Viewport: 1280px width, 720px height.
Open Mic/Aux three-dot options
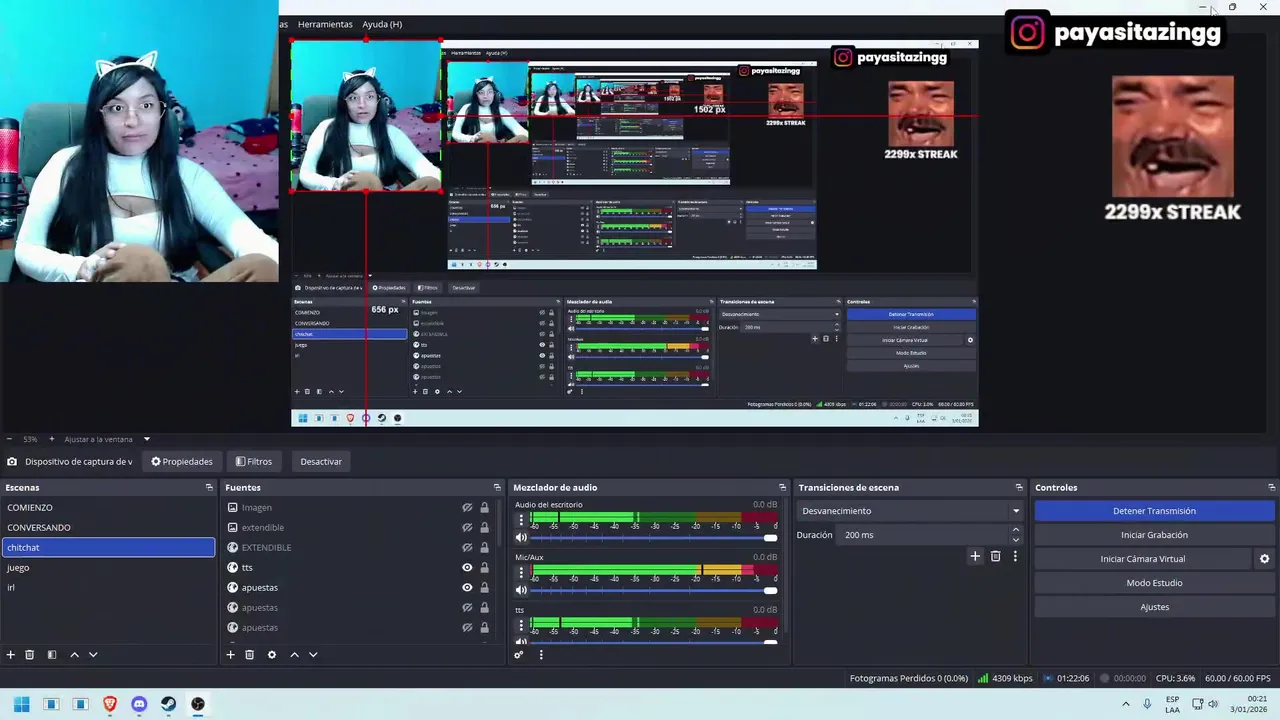521,573
